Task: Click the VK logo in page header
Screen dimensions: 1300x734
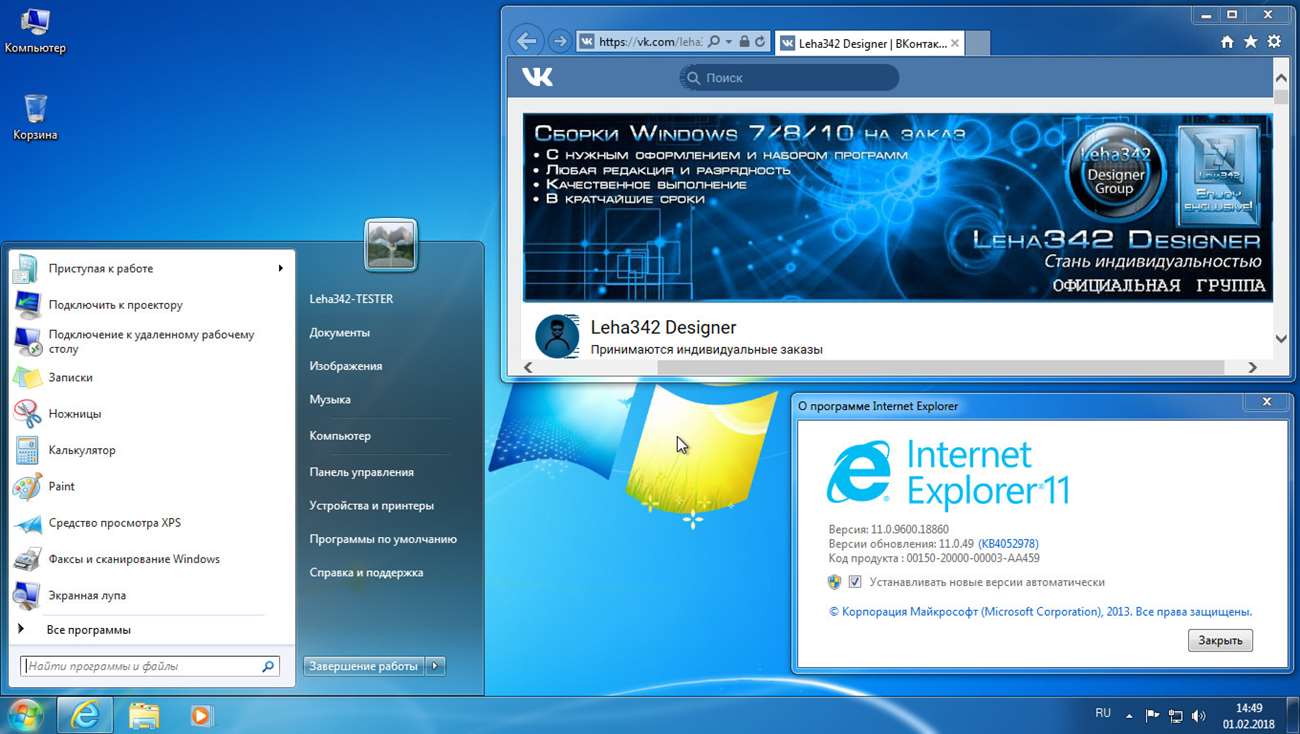Action: click(x=537, y=77)
